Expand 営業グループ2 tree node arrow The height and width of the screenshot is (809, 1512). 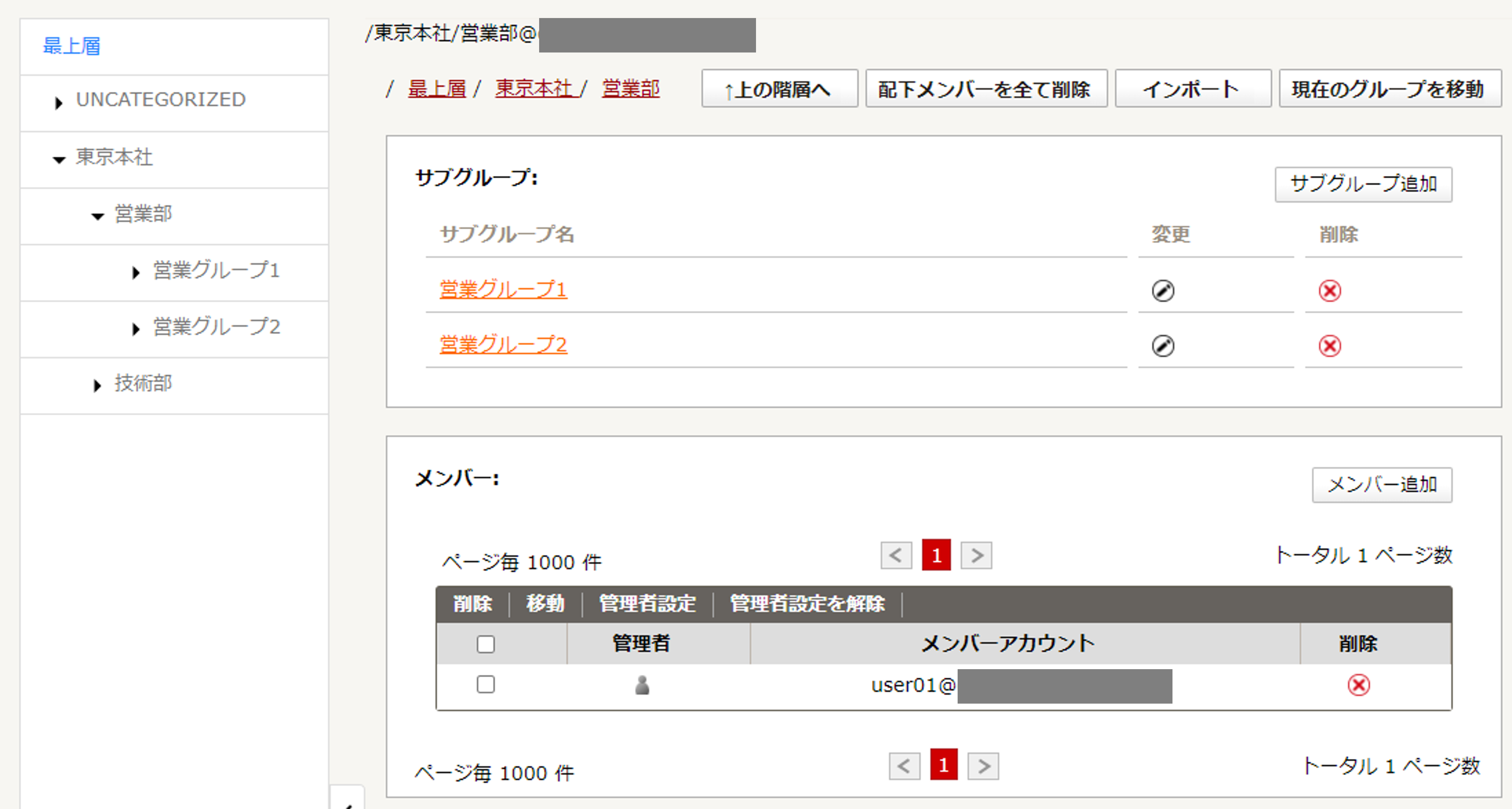(x=136, y=329)
